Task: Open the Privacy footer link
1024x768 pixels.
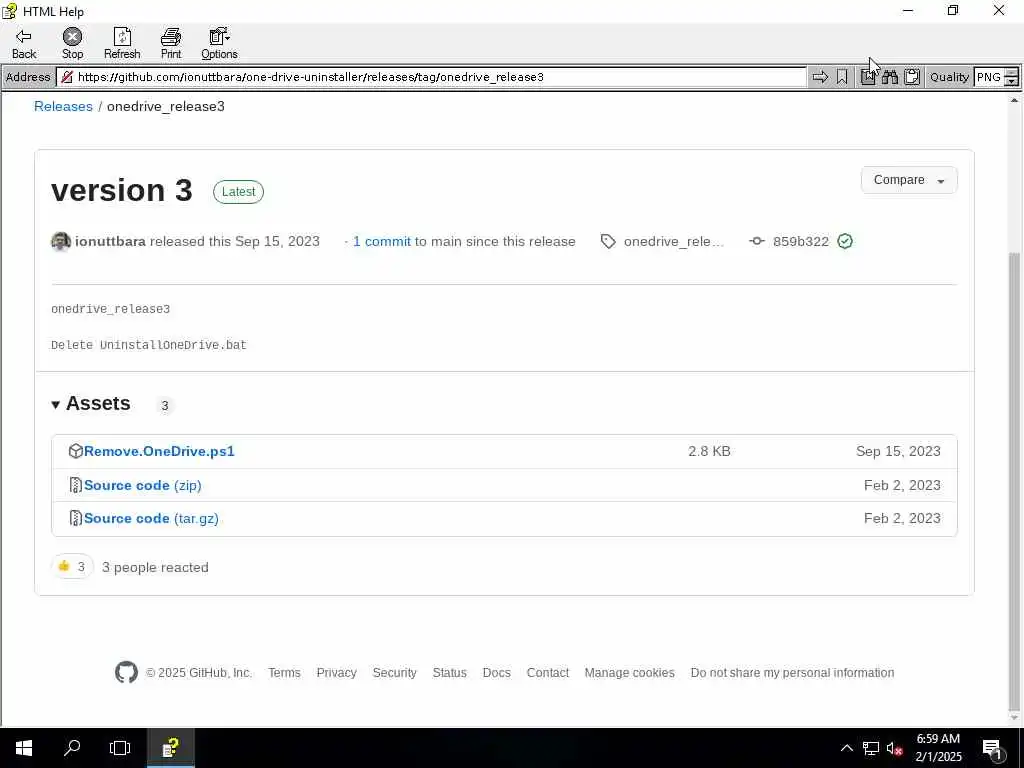Action: [336, 673]
